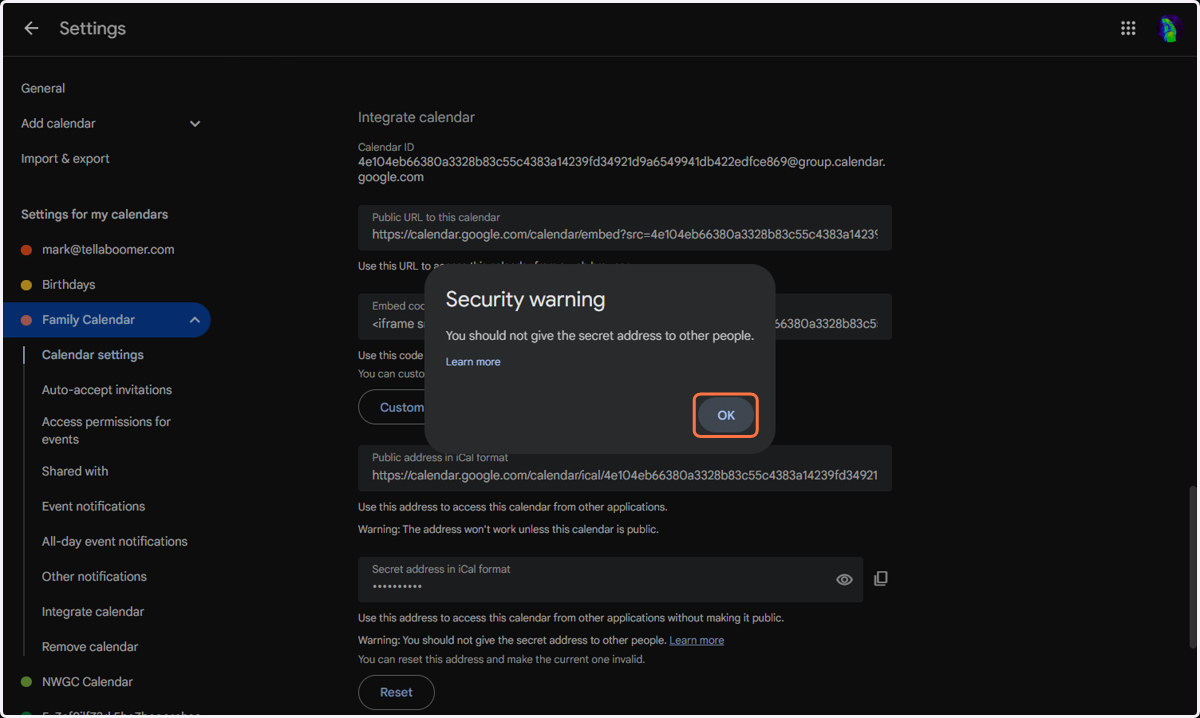Open Learn more link under secret address warning
The image size is (1200, 718).
click(x=697, y=640)
